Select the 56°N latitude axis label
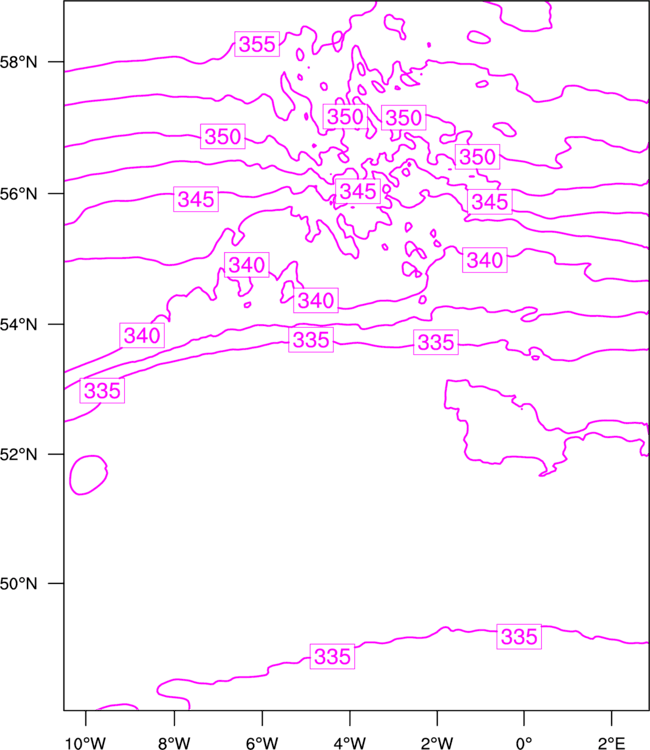This screenshot has height=750, width=650. [18, 194]
